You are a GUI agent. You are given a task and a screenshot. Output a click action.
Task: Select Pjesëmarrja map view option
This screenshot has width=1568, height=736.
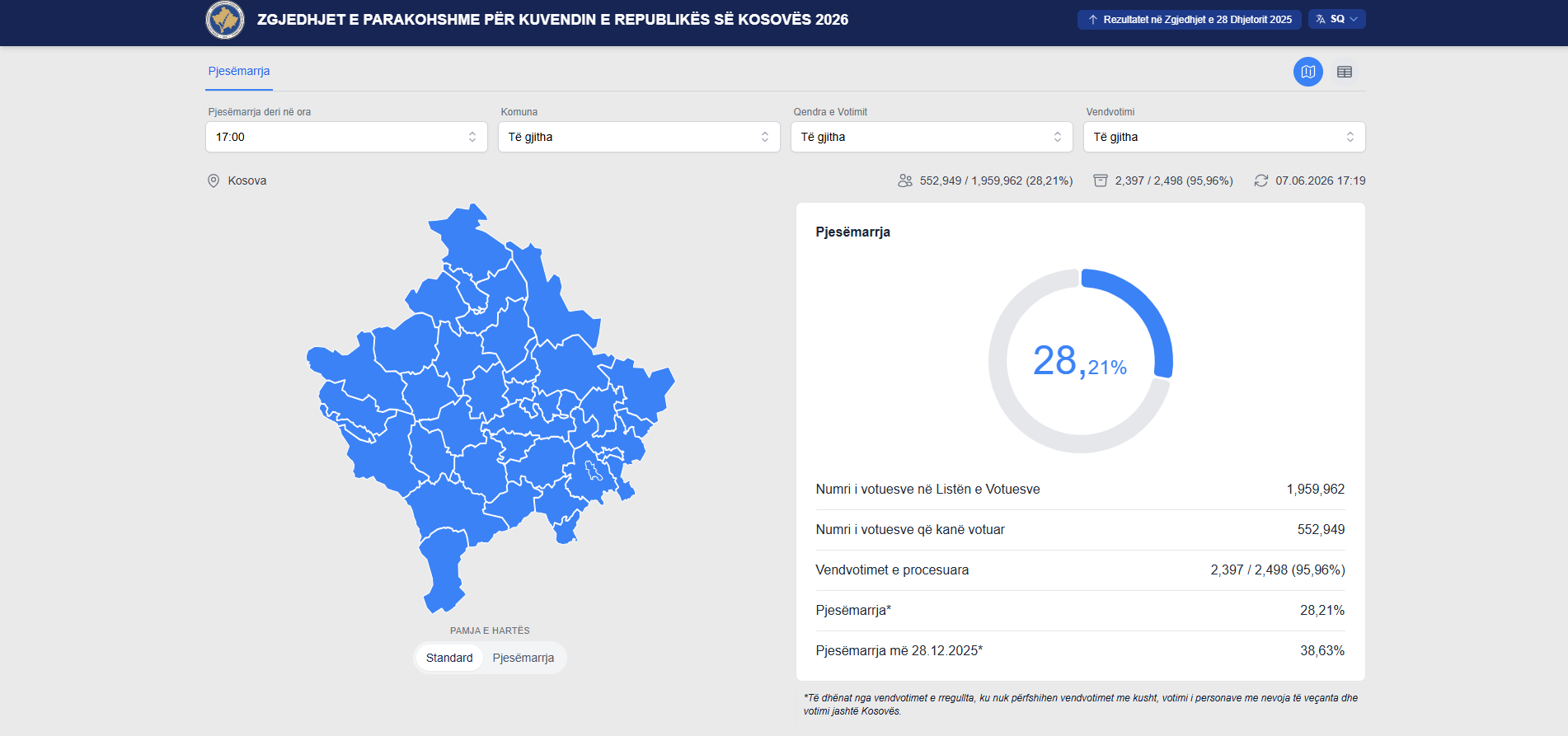tap(523, 658)
